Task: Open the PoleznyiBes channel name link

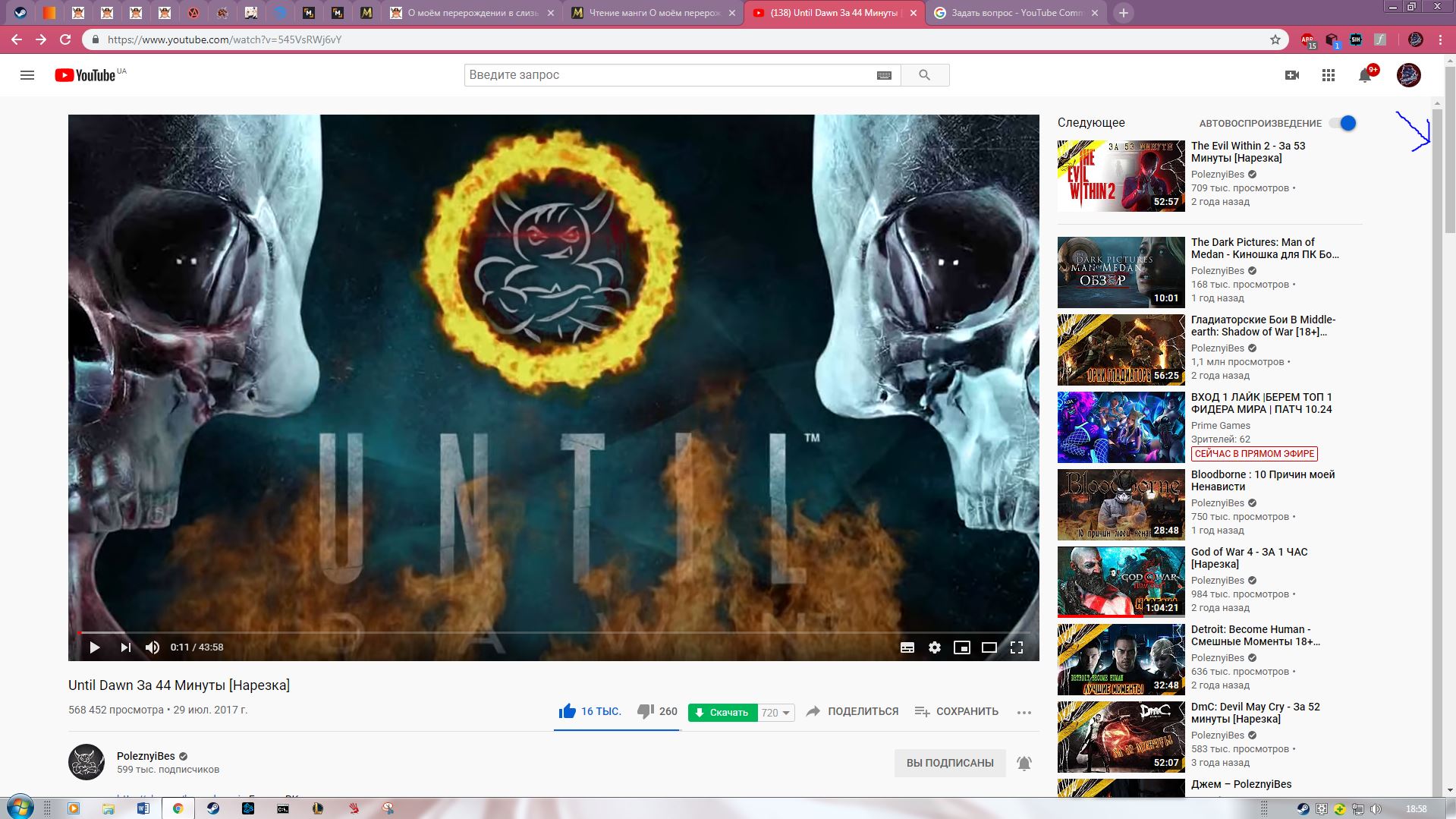Action: 146,756
